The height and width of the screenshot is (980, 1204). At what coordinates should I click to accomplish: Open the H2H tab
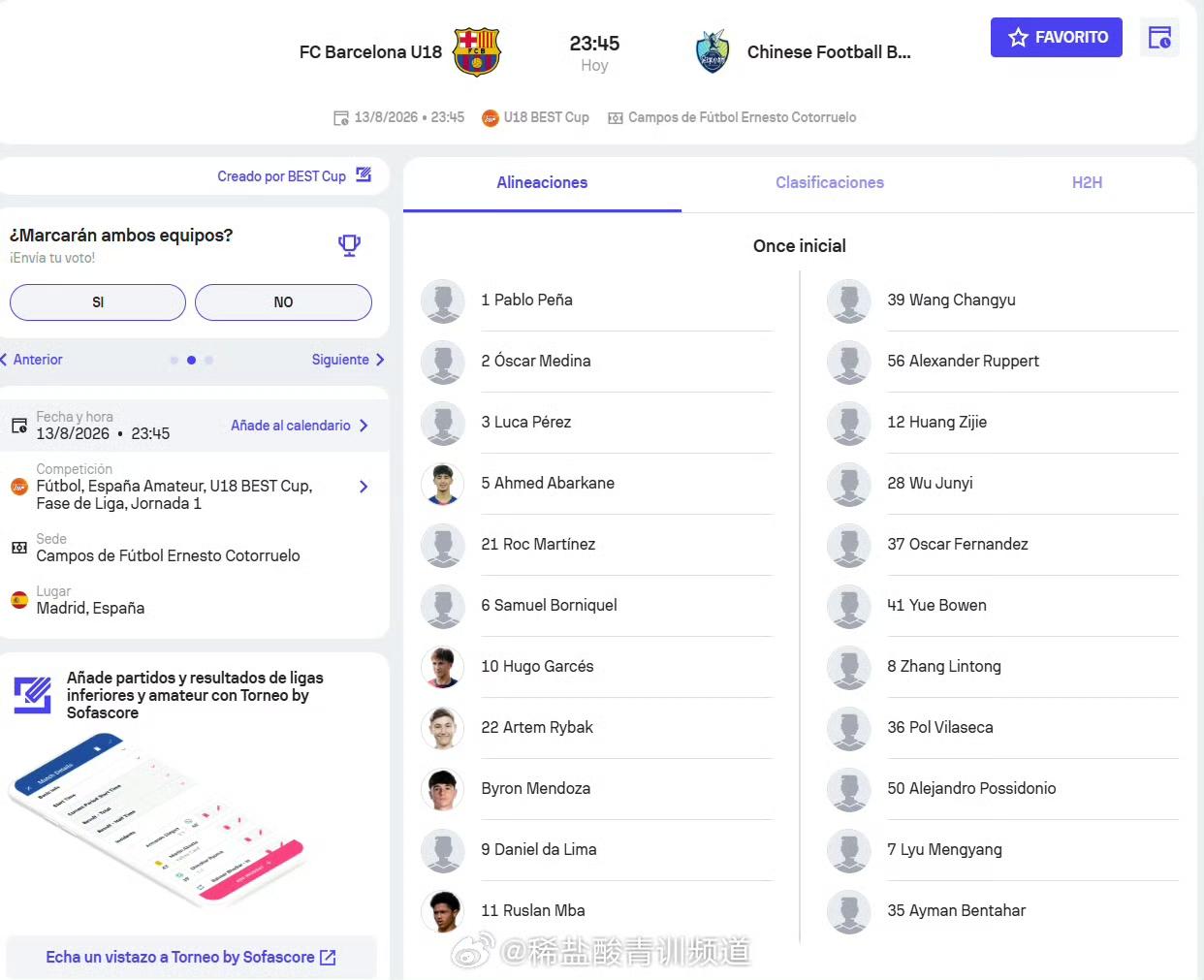point(1087,182)
